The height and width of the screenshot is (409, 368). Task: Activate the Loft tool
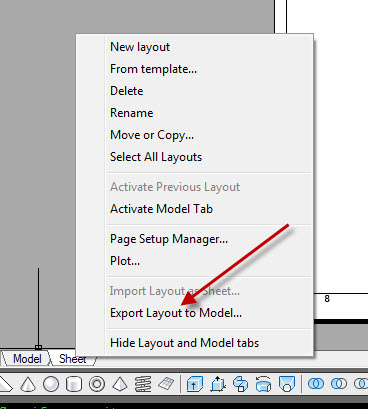[286, 384]
